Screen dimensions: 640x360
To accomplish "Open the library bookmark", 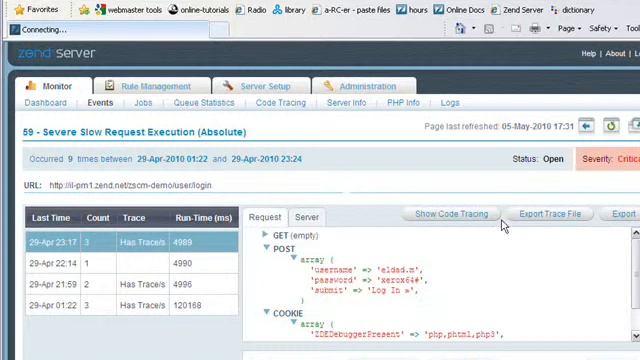I will 289,10.
